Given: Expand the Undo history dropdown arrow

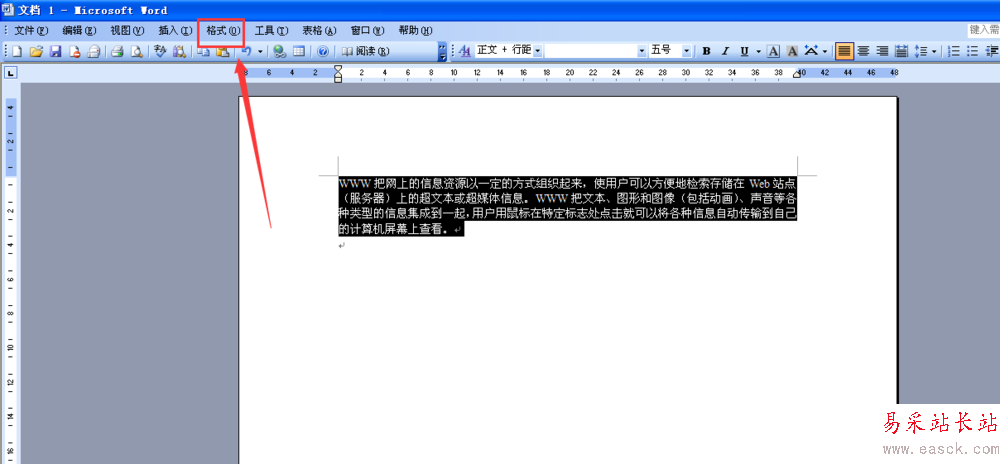Looking at the screenshot, I should tap(260, 52).
